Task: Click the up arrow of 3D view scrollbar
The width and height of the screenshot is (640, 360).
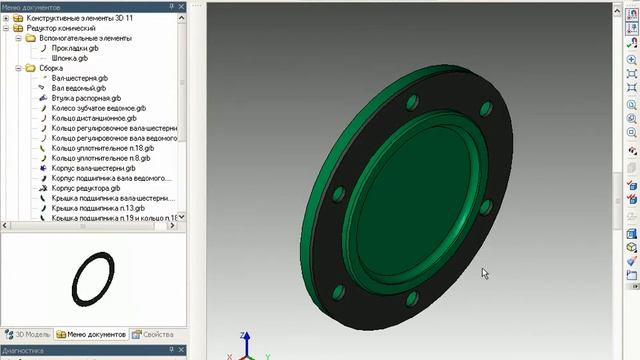Action: click(x=617, y=11)
